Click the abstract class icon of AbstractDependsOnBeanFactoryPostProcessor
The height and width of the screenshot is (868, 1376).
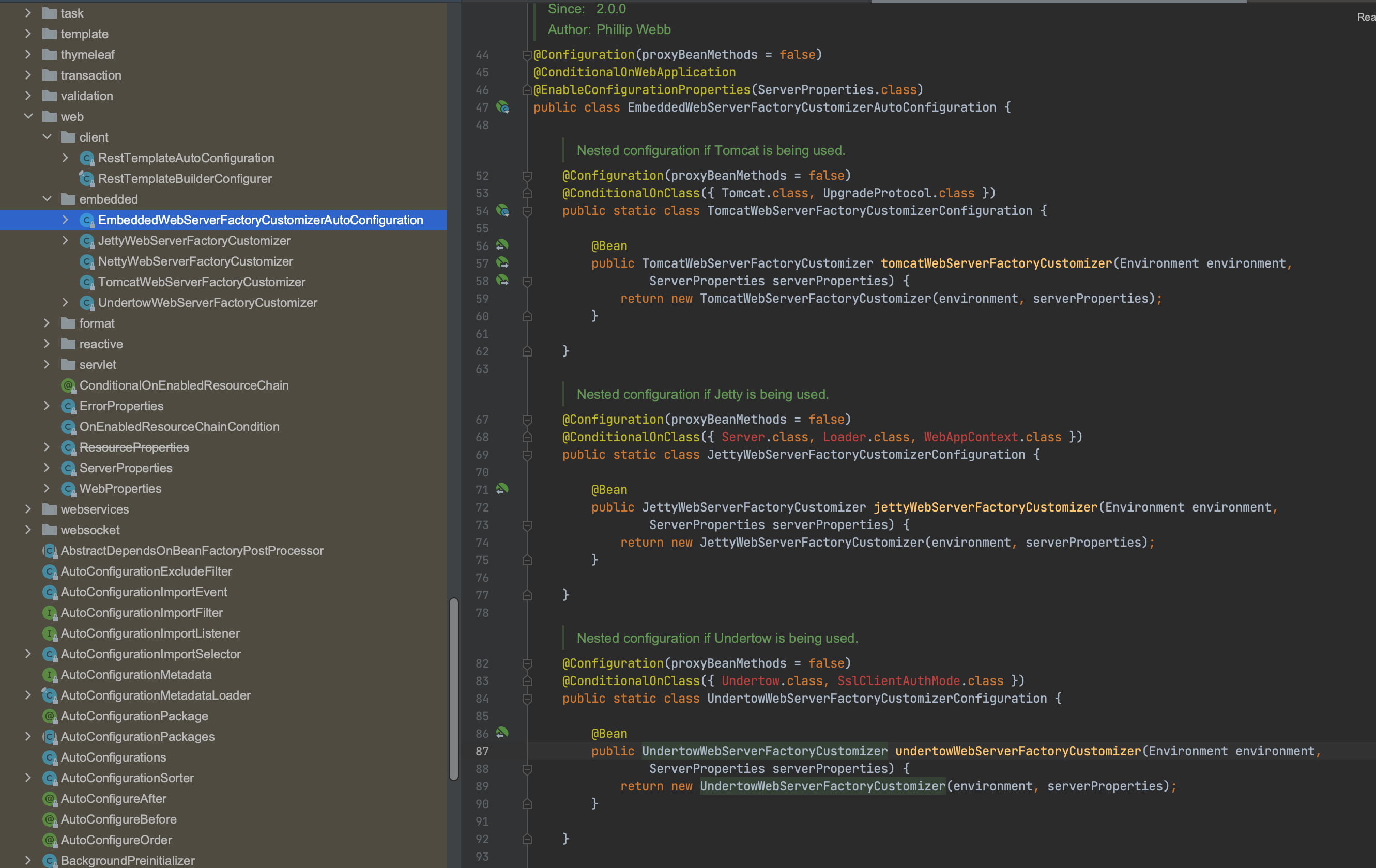pyautogui.click(x=50, y=550)
